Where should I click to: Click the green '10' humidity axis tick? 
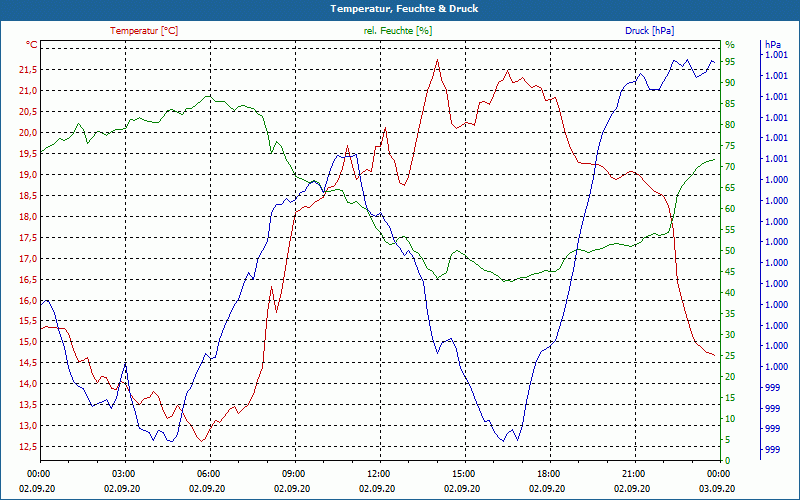(730, 419)
